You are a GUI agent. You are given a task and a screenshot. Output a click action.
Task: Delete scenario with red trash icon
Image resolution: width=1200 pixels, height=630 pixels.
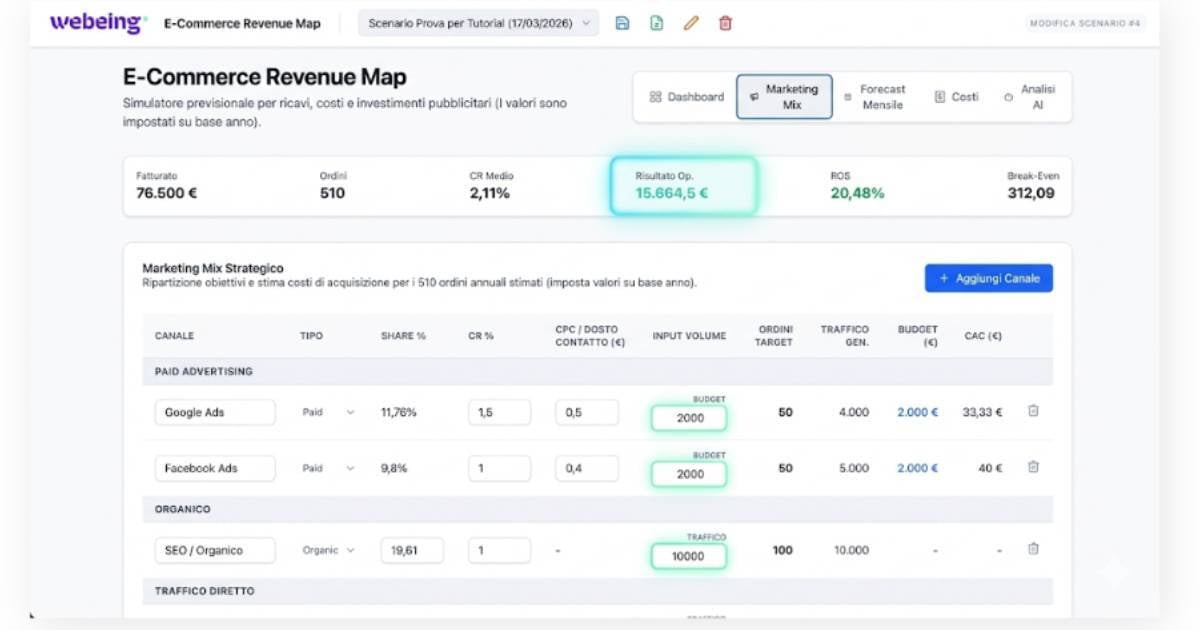click(x=725, y=23)
